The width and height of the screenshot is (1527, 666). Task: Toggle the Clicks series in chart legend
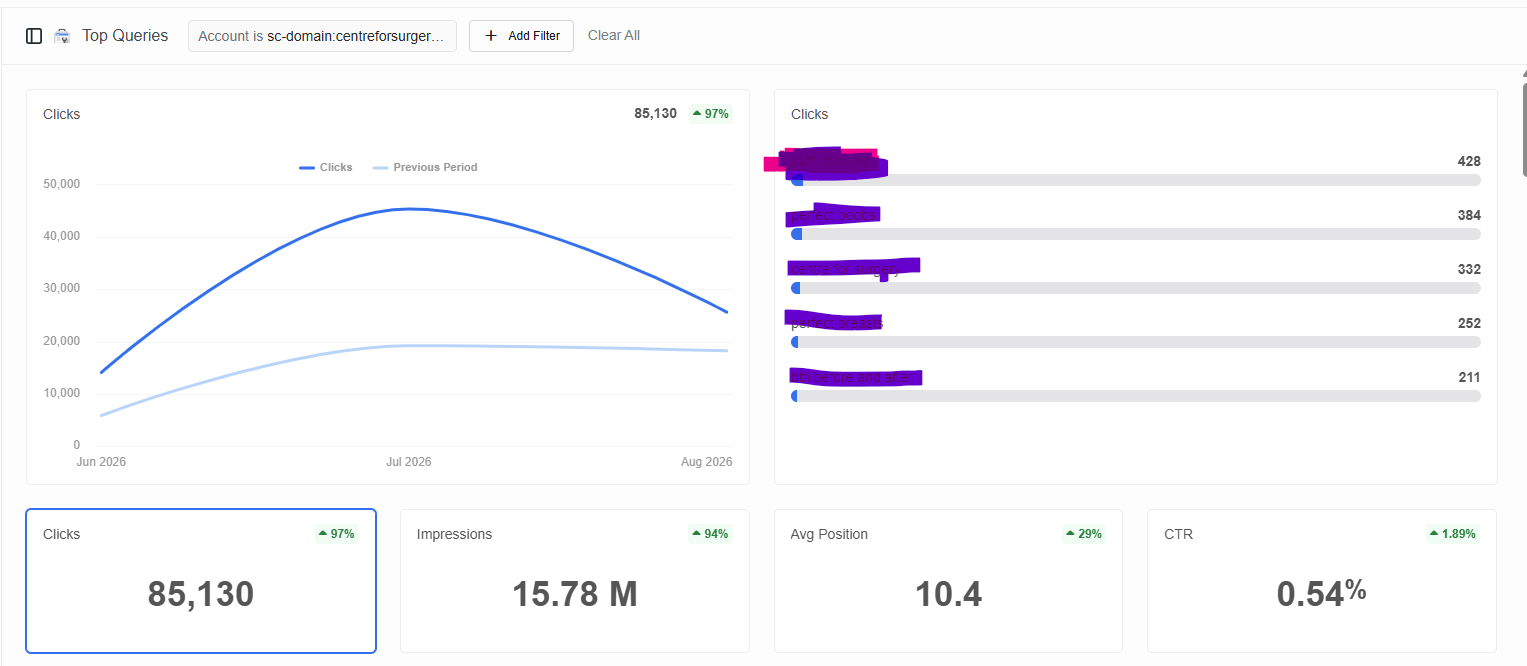click(326, 168)
